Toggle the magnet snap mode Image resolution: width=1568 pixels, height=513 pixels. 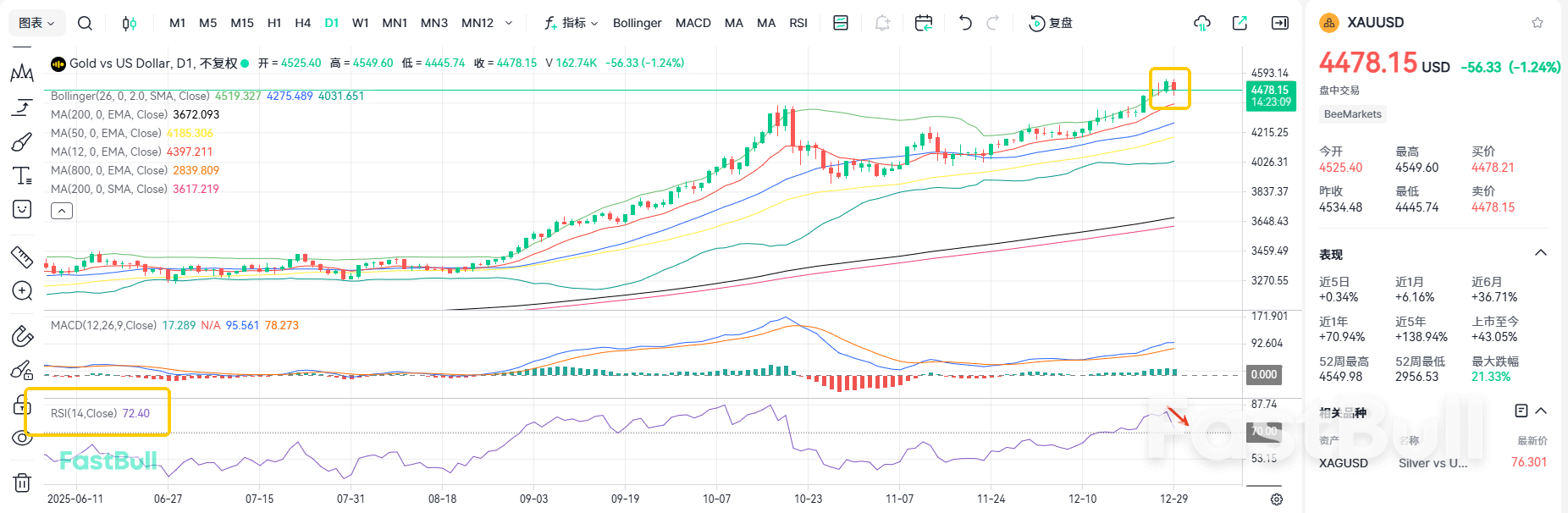22,336
